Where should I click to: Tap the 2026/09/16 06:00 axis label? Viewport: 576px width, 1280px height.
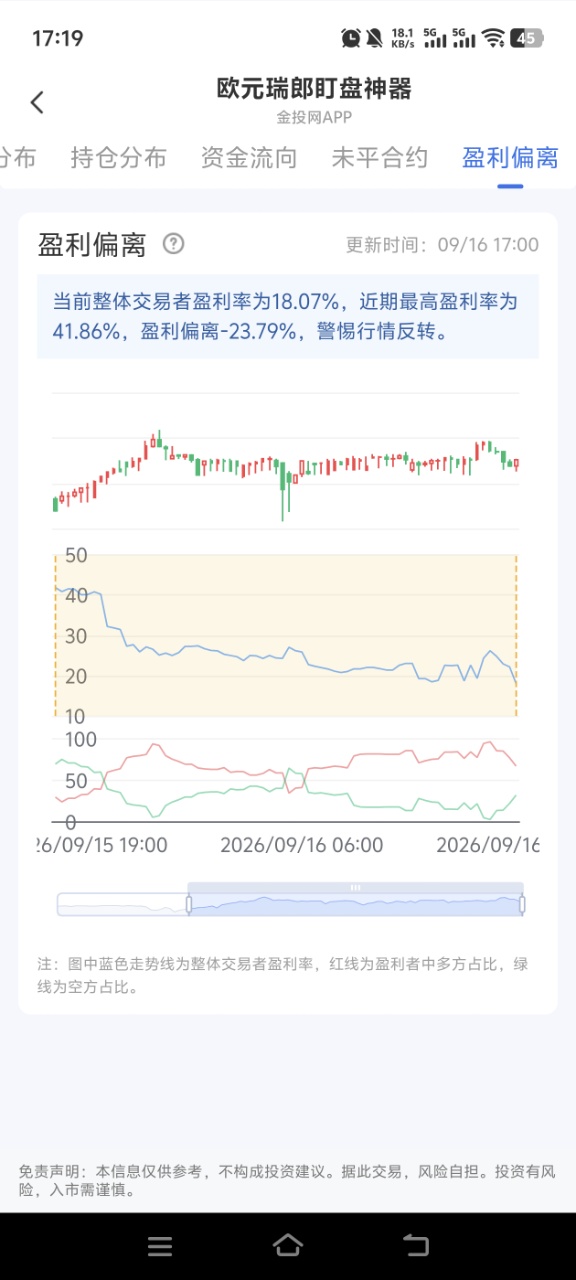302,845
